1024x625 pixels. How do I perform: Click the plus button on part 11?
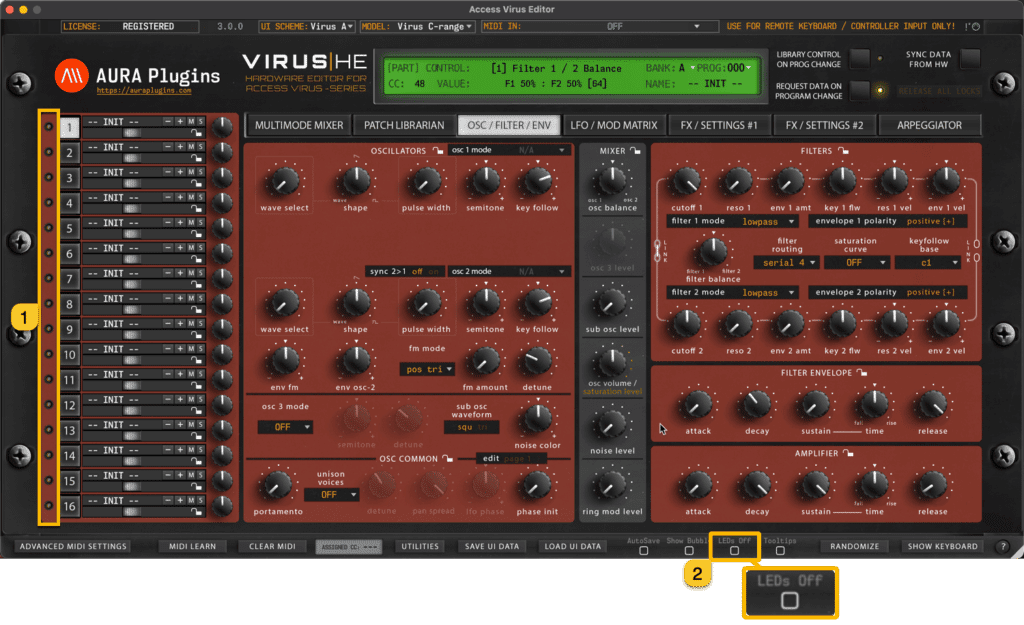tap(180, 374)
